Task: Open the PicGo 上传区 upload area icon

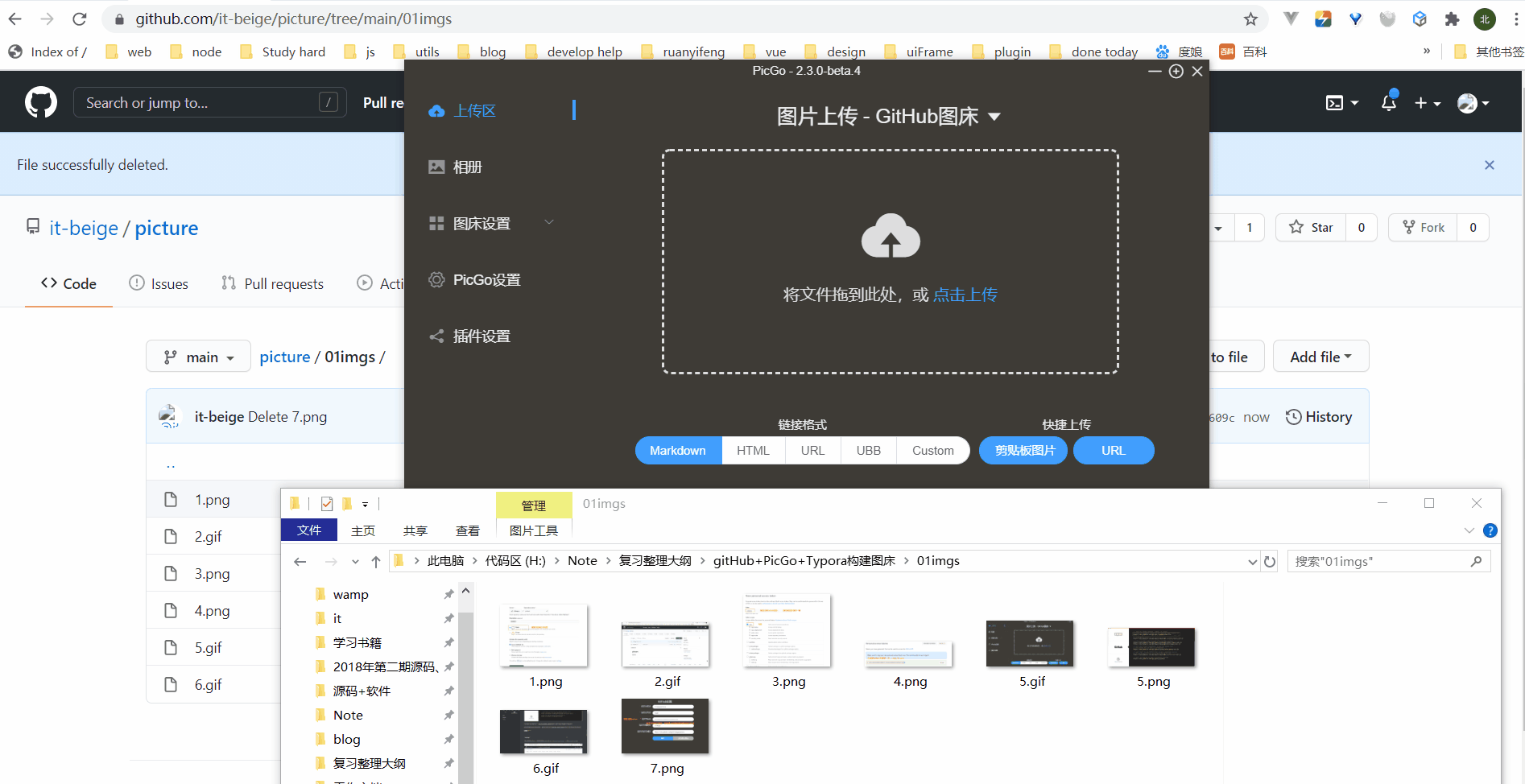Action: point(436,111)
